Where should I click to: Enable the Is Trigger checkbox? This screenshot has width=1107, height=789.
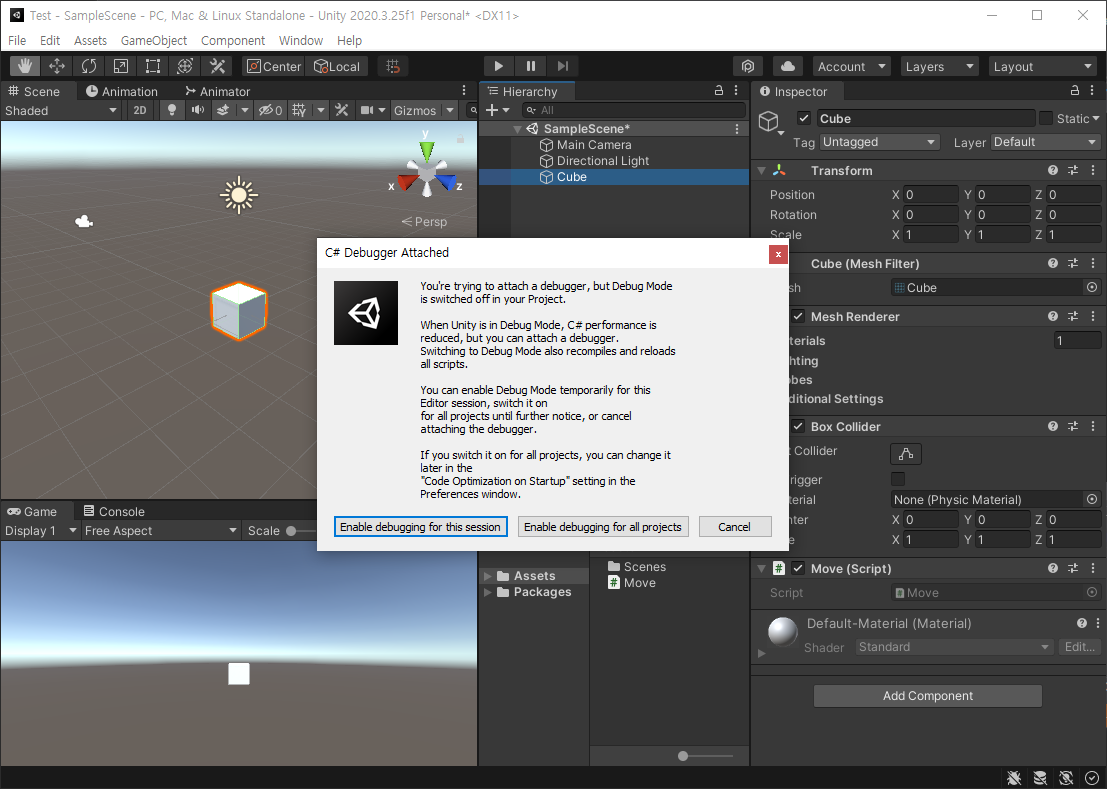click(897, 479)
